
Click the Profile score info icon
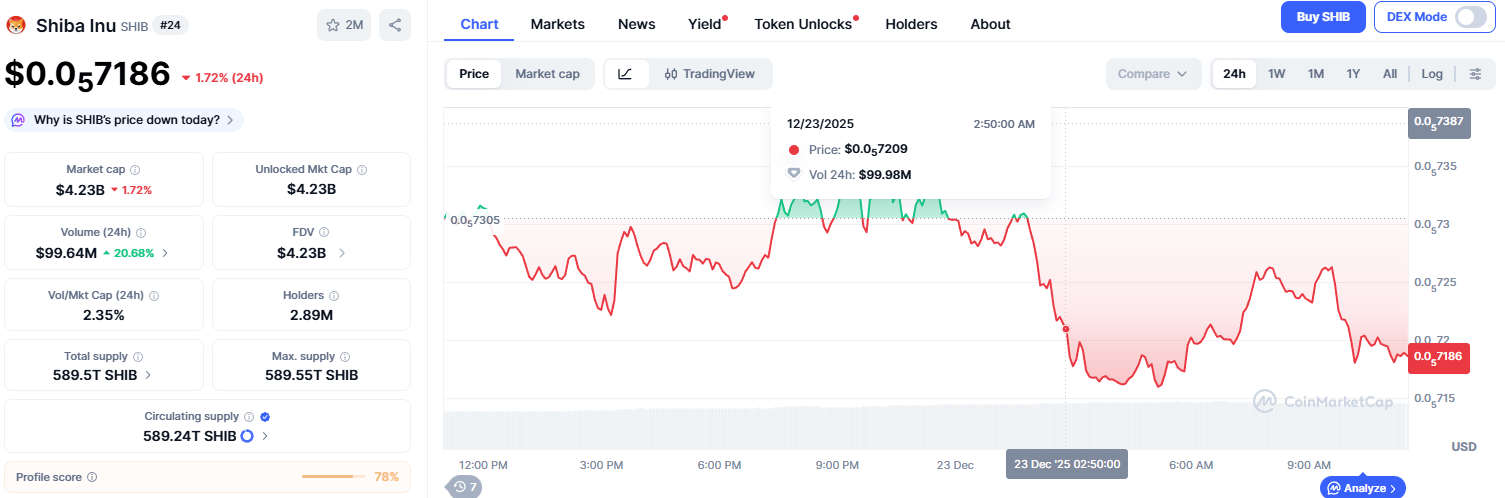tap(92, 478)
